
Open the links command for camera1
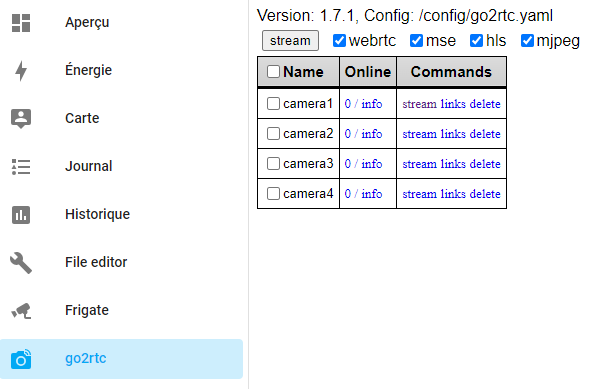(453, 104)
